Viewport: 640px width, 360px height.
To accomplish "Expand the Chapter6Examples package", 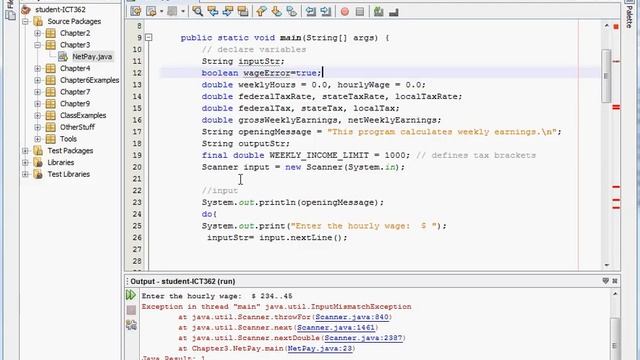I will (38, 80).
